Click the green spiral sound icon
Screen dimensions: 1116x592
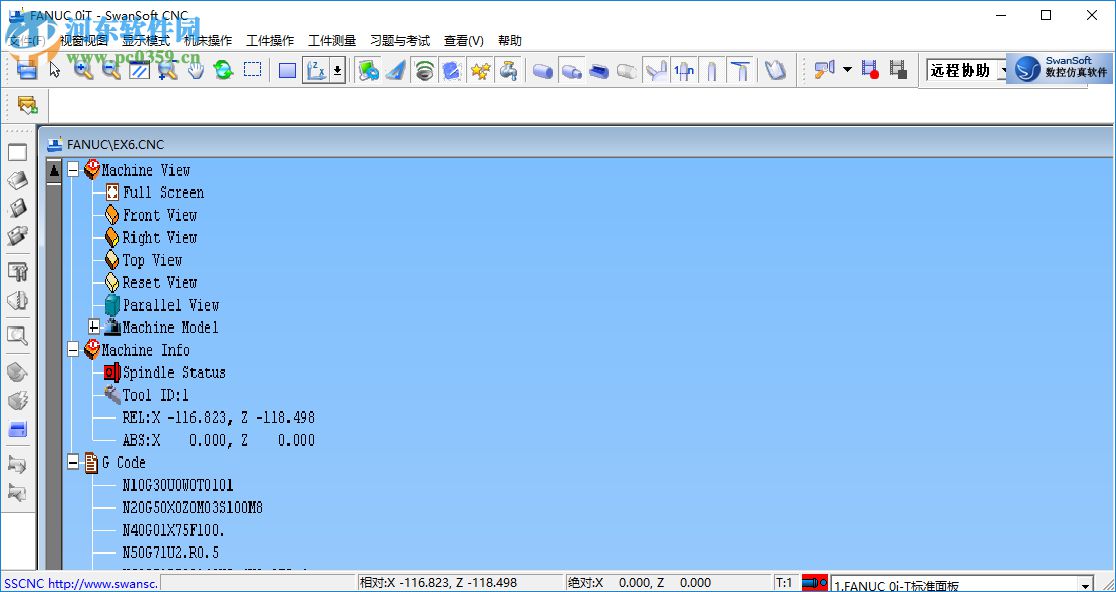[x=424, y=70]
